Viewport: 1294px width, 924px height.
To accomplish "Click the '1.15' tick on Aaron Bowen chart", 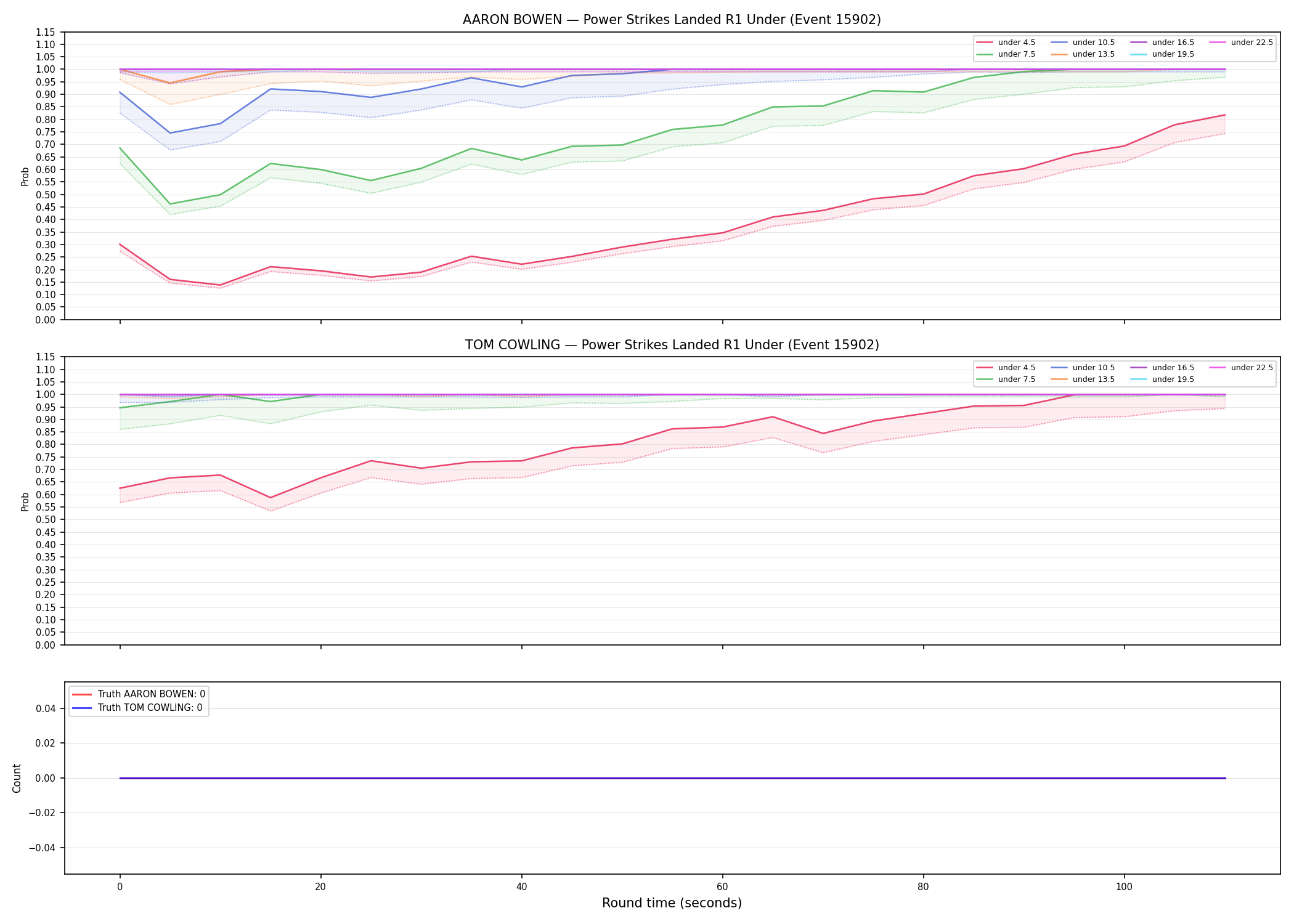I will point(46,32).
